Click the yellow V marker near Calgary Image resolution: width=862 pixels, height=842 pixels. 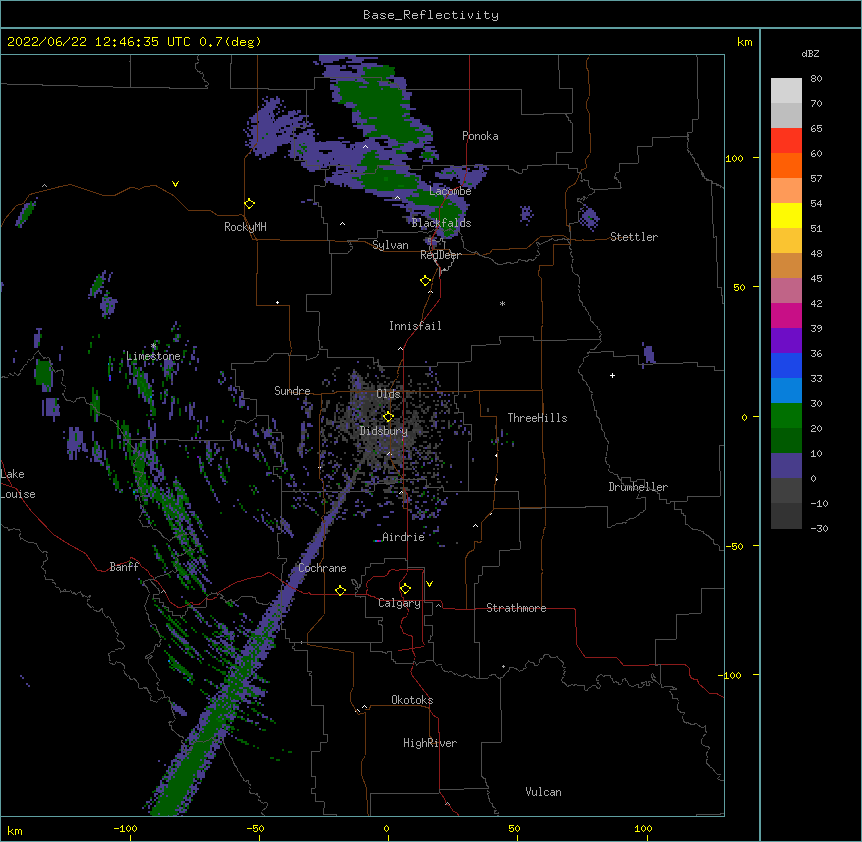pyautogui.click(x=429, y=584)
